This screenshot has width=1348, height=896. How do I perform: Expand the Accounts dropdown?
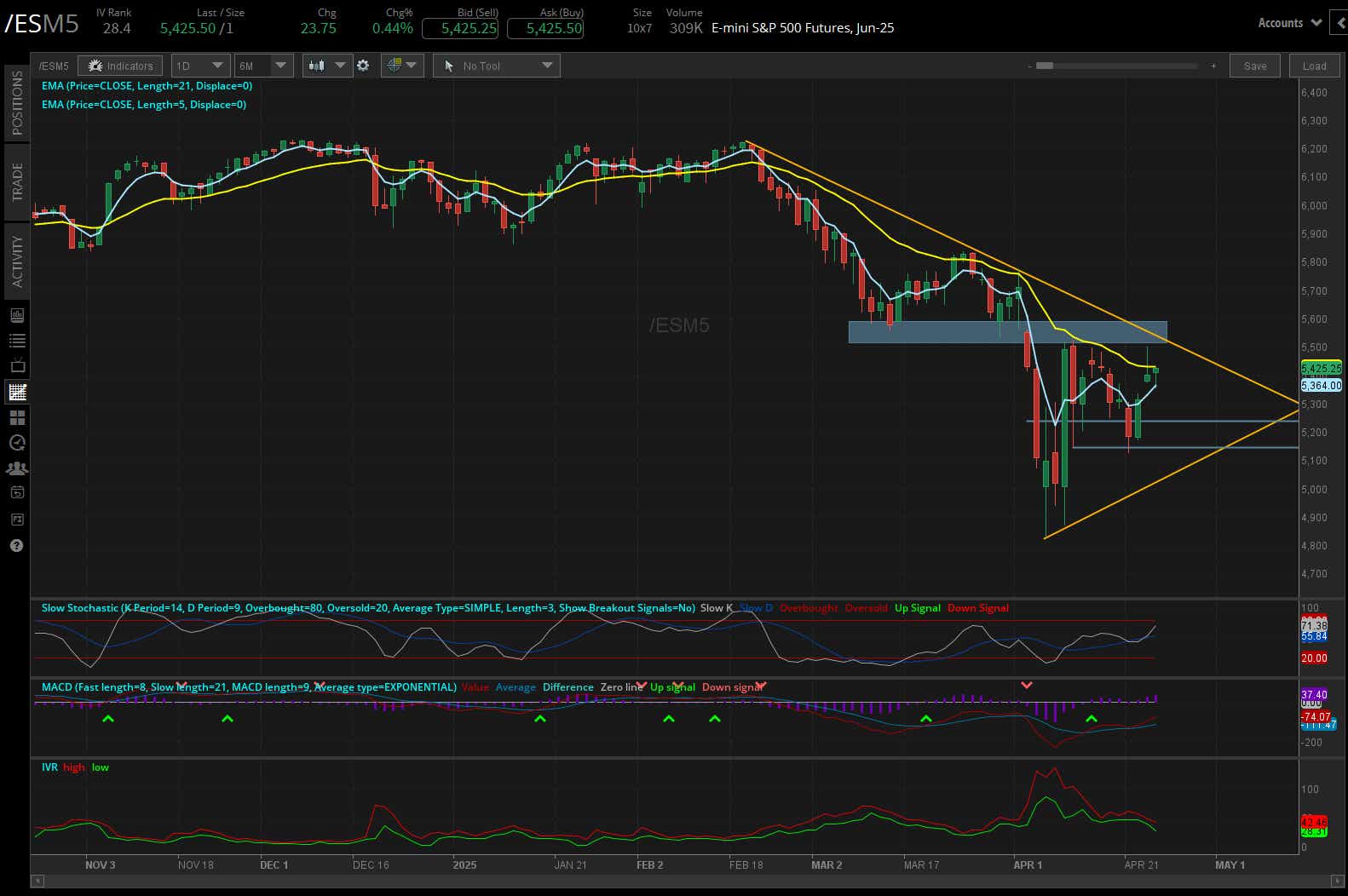(x=1289, y=23)
